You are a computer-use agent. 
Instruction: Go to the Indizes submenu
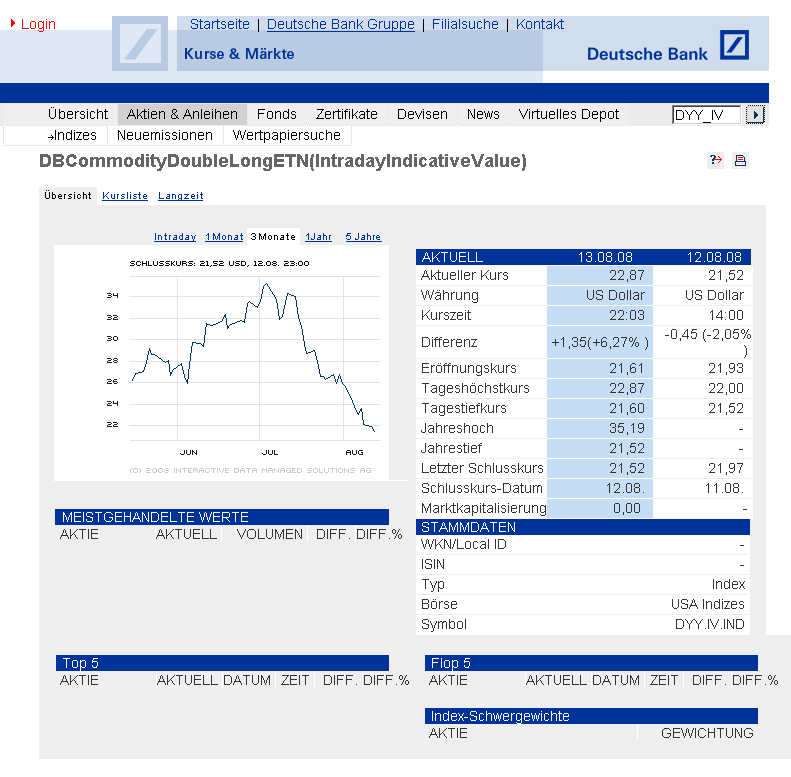72,135
